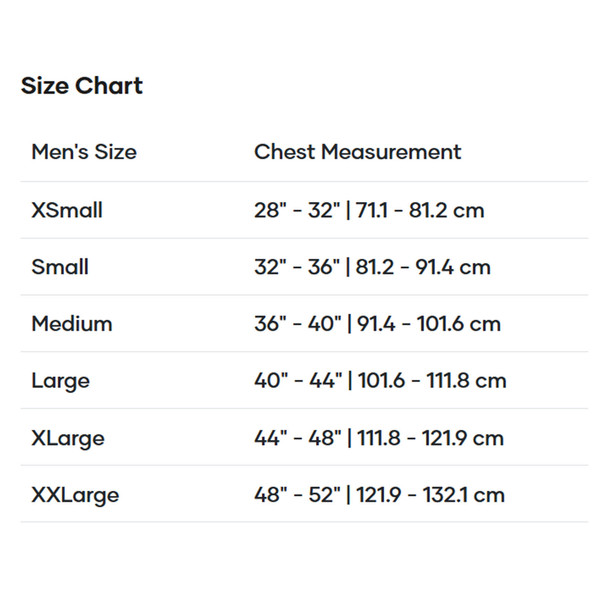Image resolution: width=608 pixels, height=608 pixels.
Task: Select the Large size label
Action: pos(60,381)
